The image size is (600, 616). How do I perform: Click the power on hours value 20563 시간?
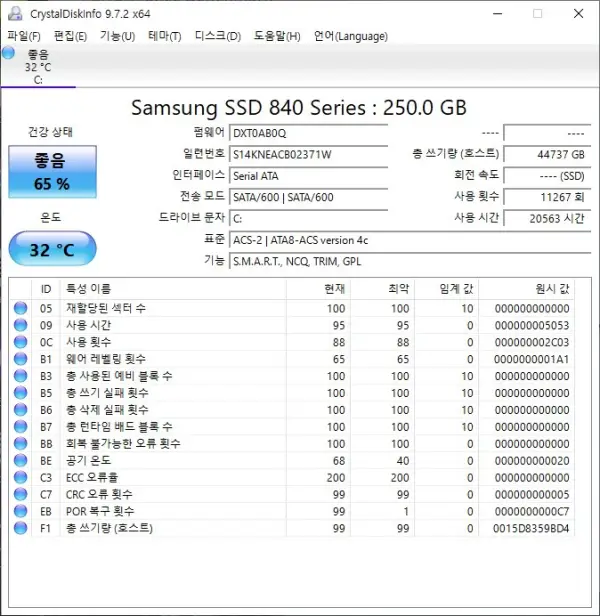pyautogui.click(x=547, y=218)
